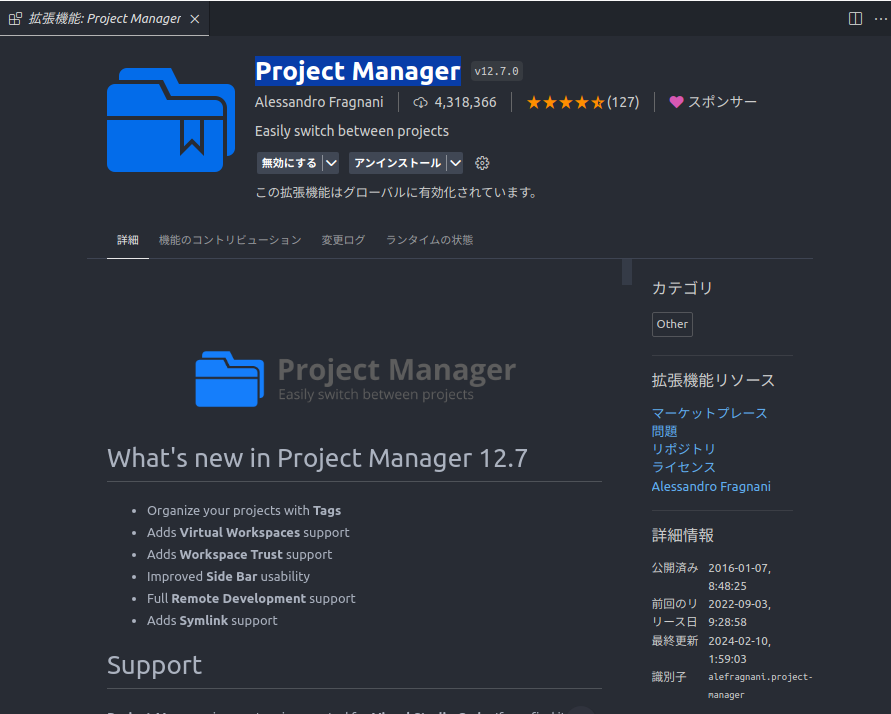This screenshot has width=891, height=714.
Task: Click the rating count (127)
Action: tap(623, 102)
